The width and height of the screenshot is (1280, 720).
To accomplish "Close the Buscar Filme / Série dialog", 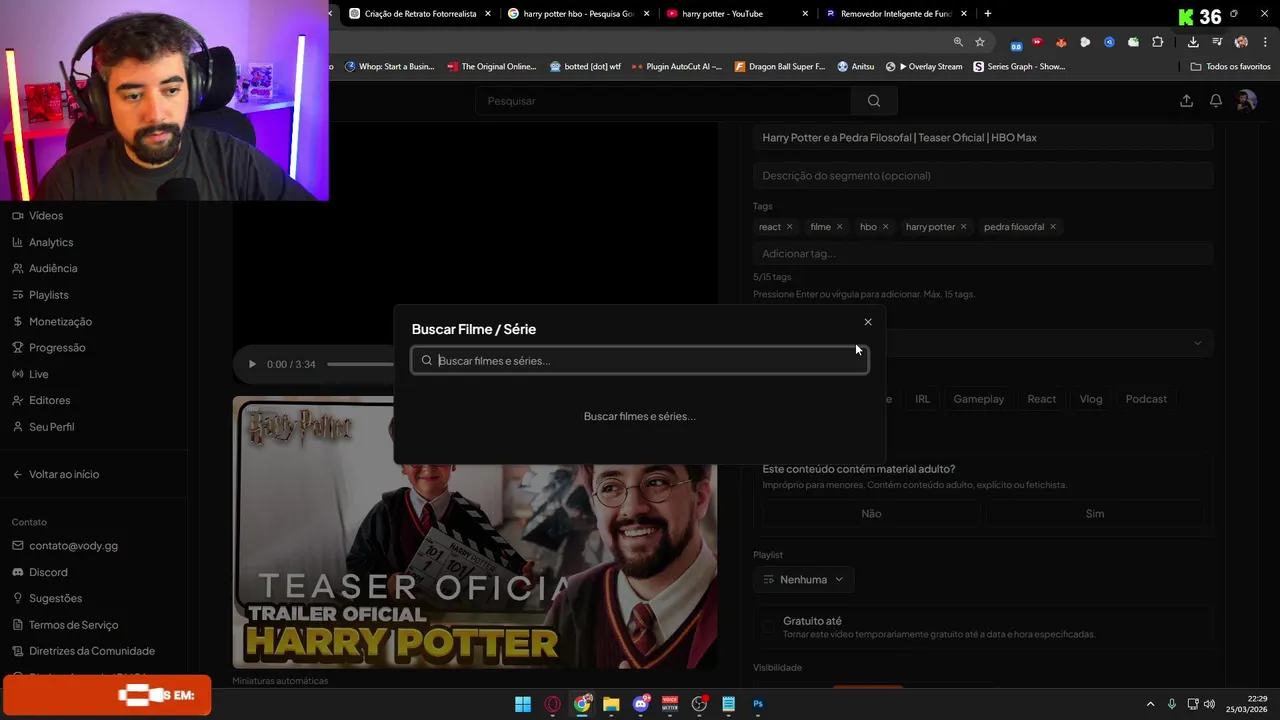I will pos(868,322).
